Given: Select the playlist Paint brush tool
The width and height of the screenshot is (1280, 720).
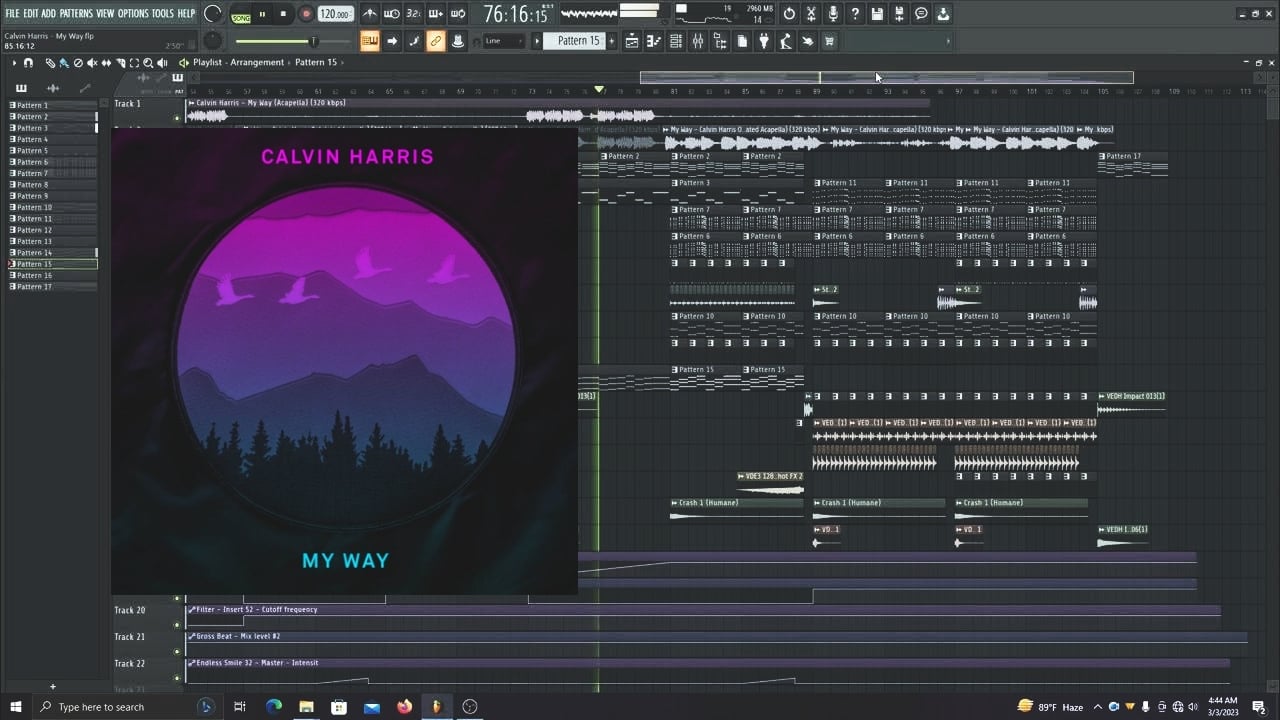Looking at the screenshot, I should pyautogui.click(x=64, y=62).
